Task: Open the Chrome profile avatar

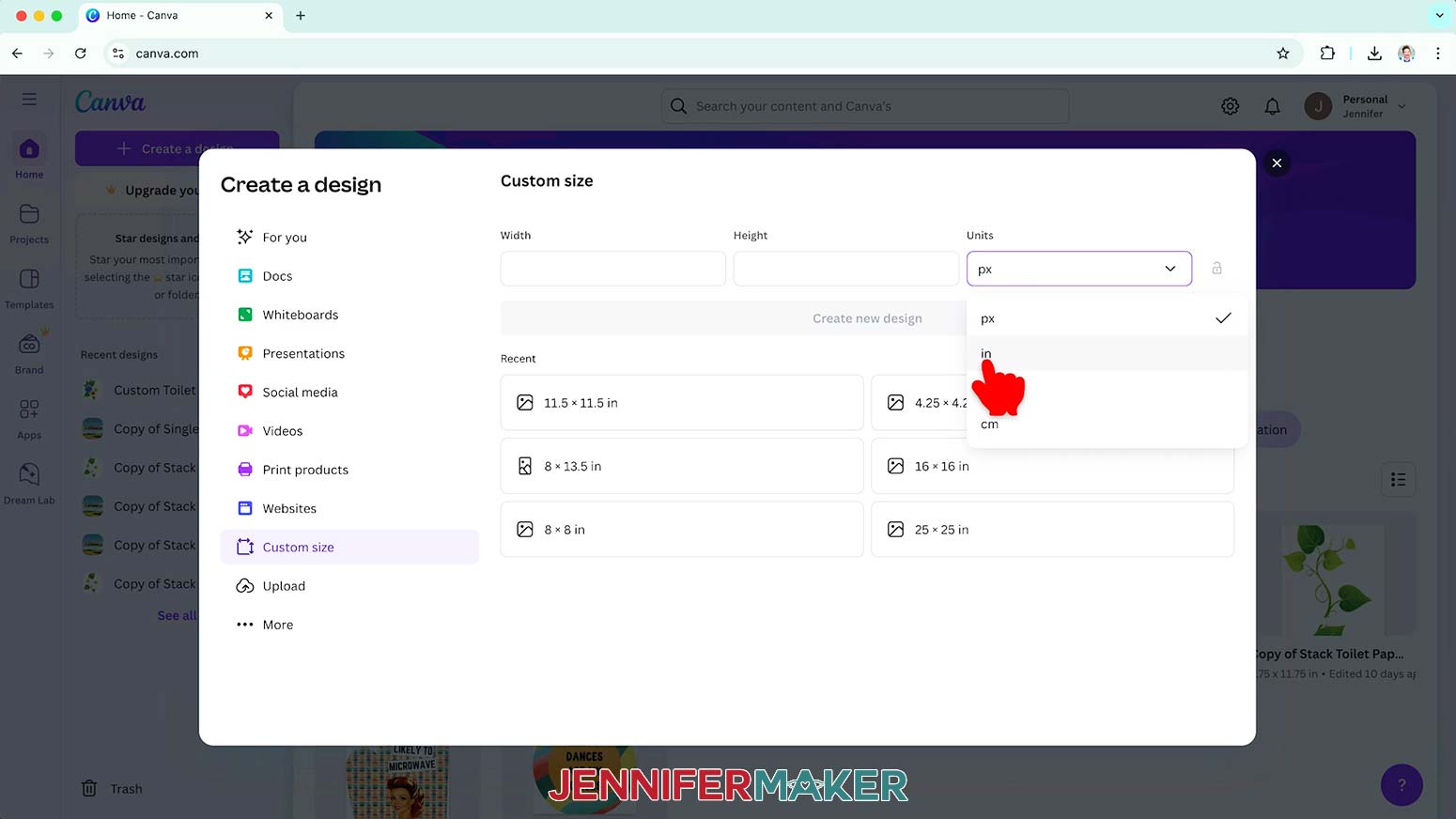Action: click(1406, 54)
